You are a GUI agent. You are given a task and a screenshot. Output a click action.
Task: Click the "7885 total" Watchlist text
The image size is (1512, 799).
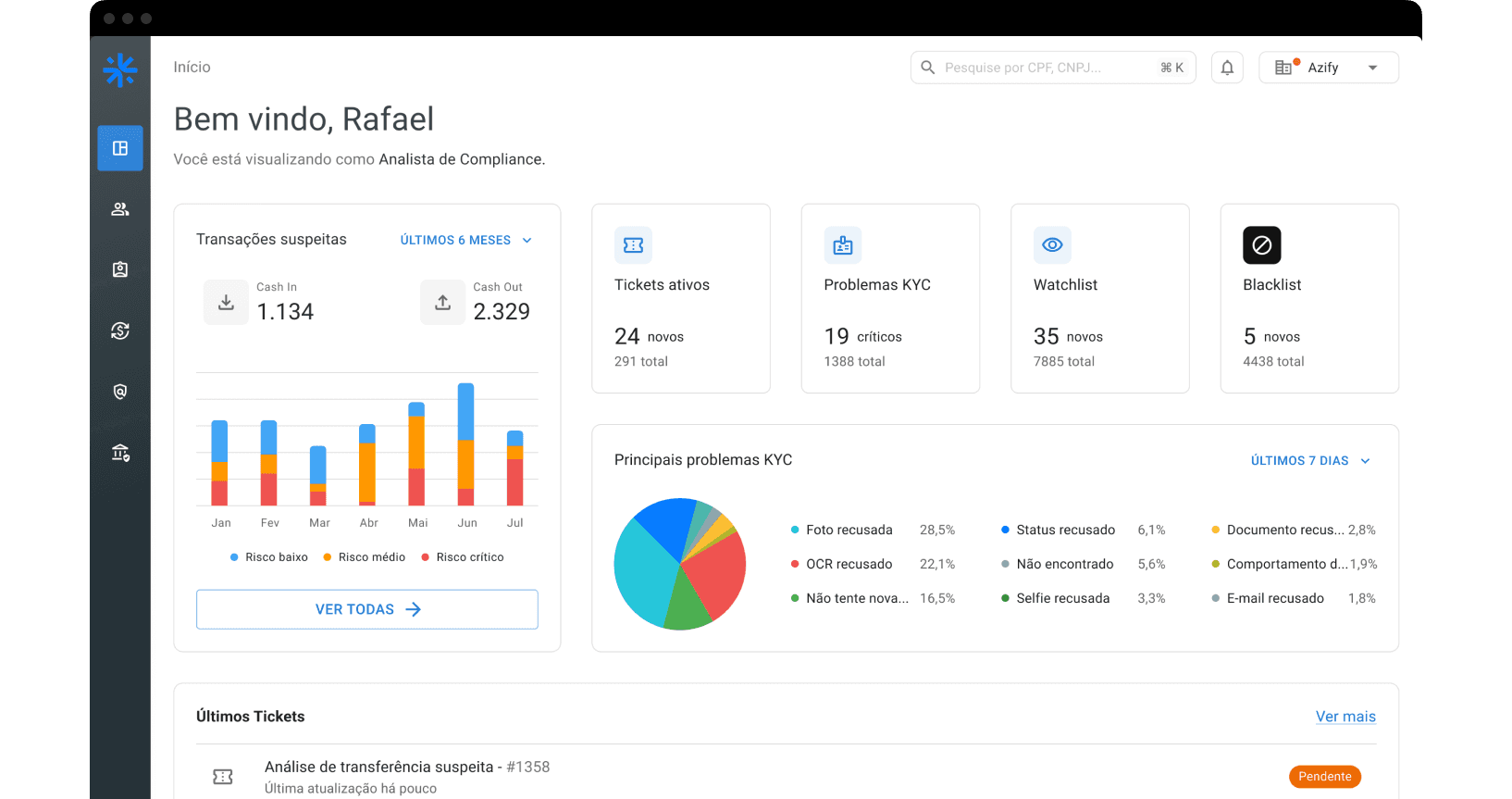[1064, 361]
